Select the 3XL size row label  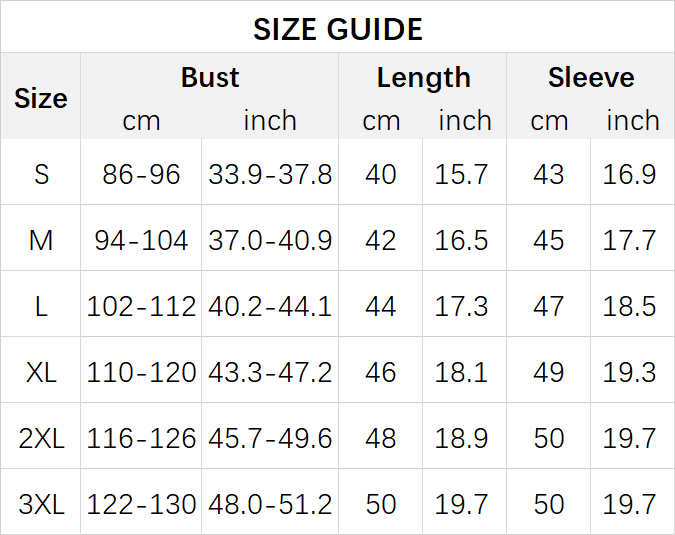tap(41, 504)
